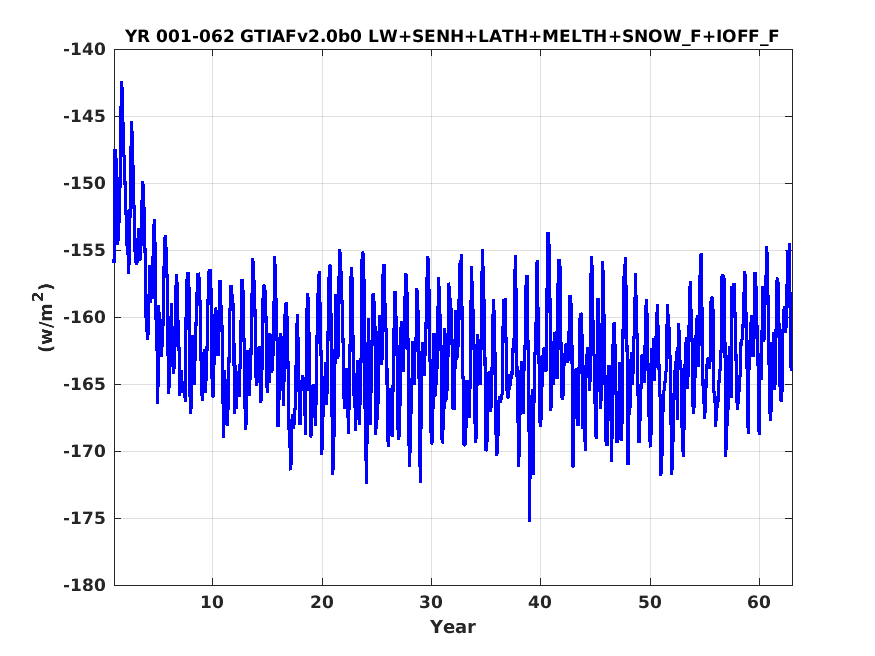Click the y-axis tick label -180
Image resolution: width=875 pixels, height=656 pixels.
[x=84, y=585]
